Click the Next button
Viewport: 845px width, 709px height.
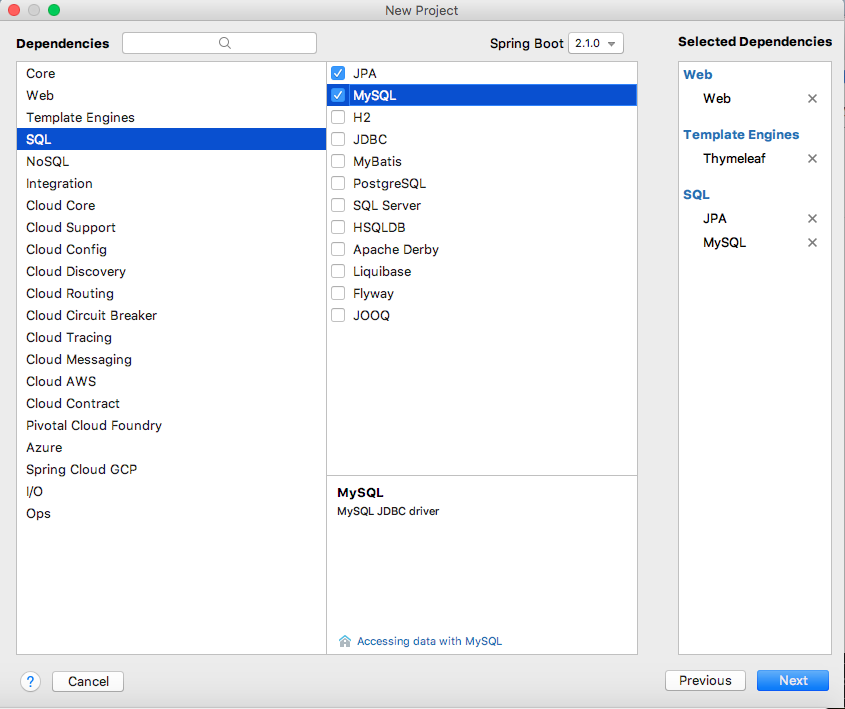(x=793, y=680)
